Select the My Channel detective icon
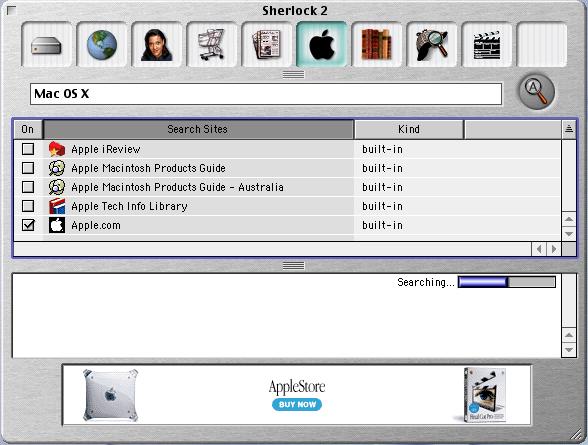This screenshot has width=588, height=445. click(432, 45)
